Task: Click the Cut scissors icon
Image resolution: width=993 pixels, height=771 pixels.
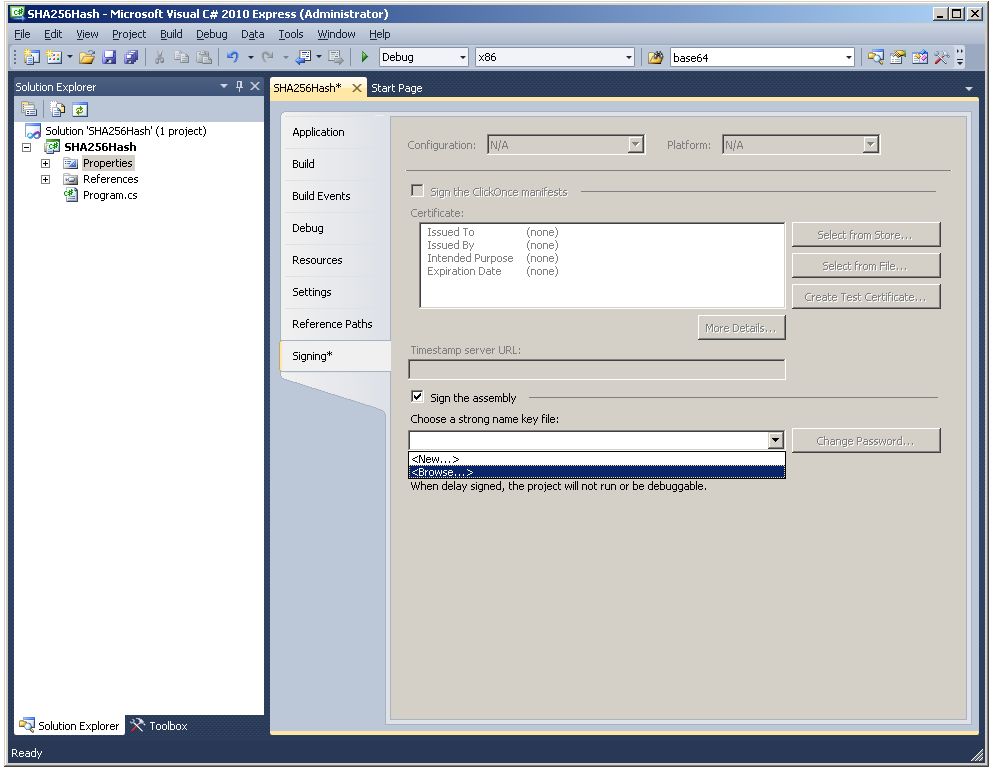Action: [160, 57]
